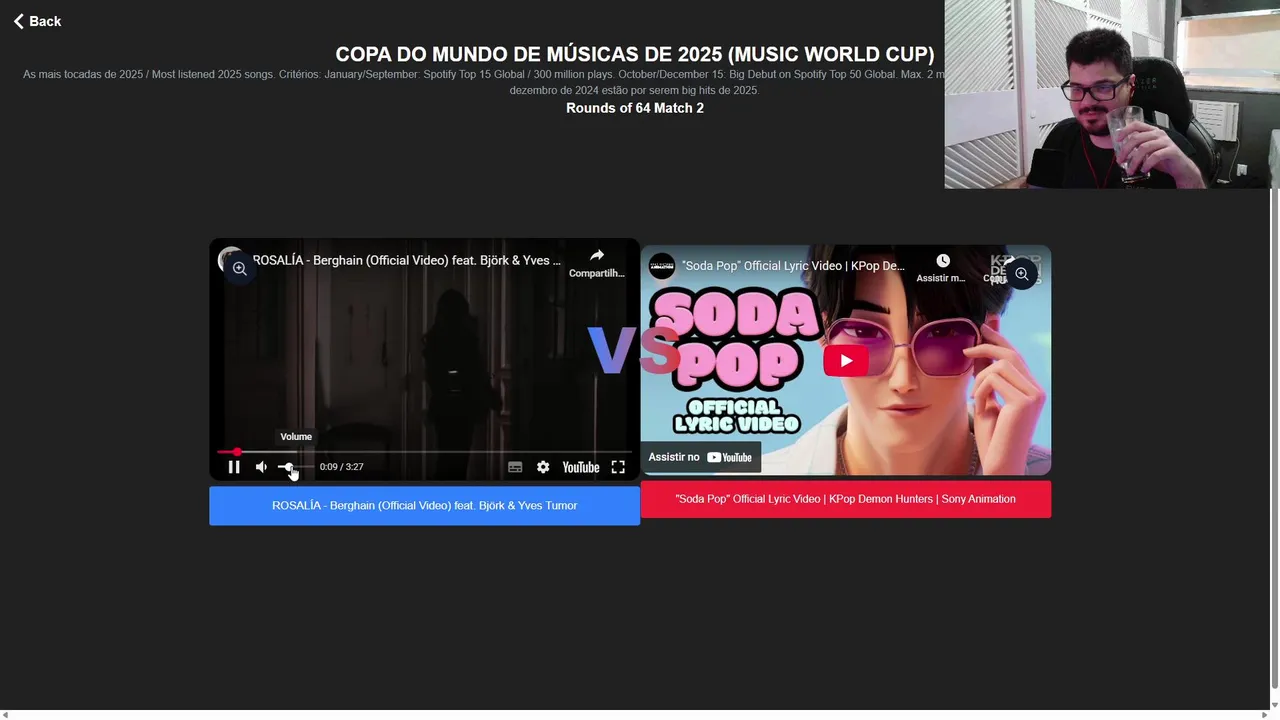The height and width of the screenshot is (720, 1280).
Task: Zoom the Berghain video with magnifier icon
Action: point(239,268)
